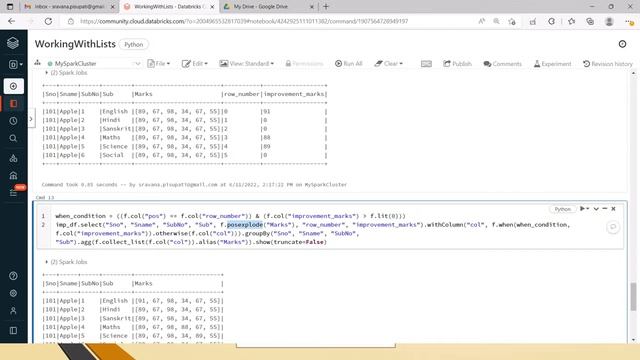Open the Clear dropdown menu

coord(389,64)
